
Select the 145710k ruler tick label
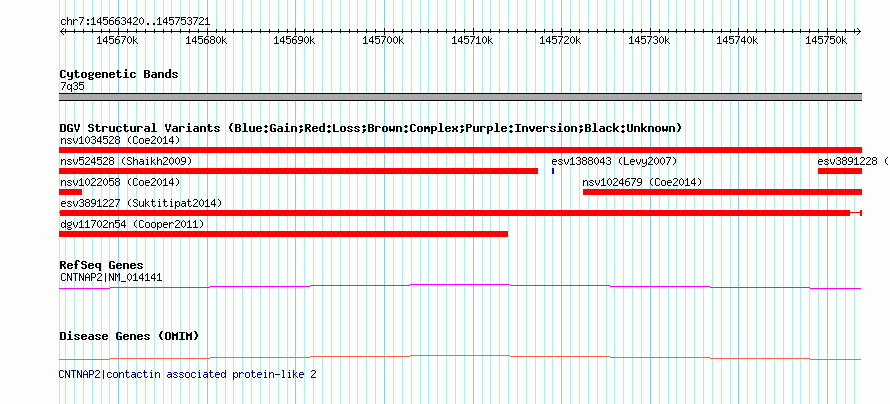[x=472, y=40]
